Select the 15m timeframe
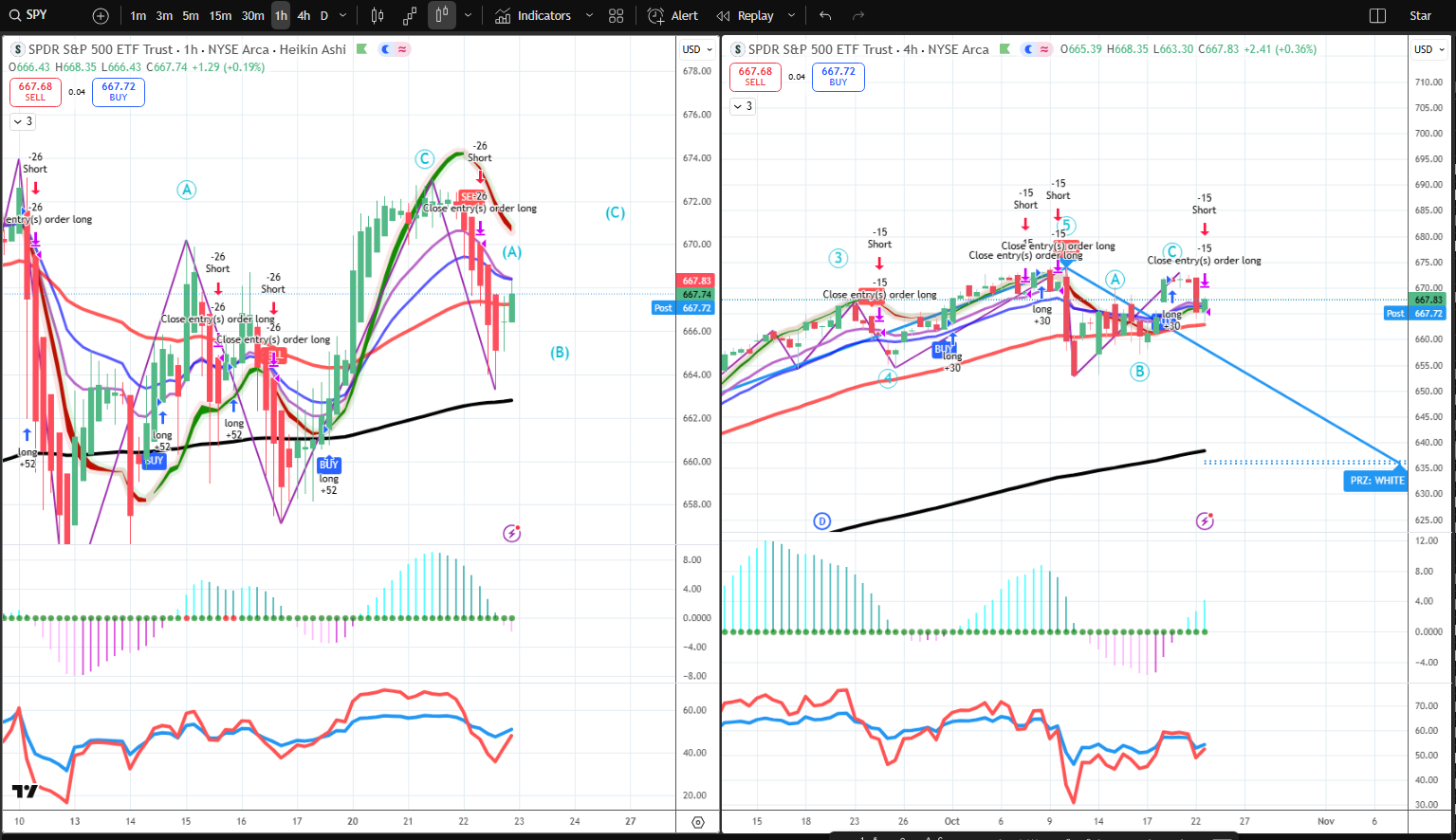Screen dimensions: 1456x840 (220, 16)
